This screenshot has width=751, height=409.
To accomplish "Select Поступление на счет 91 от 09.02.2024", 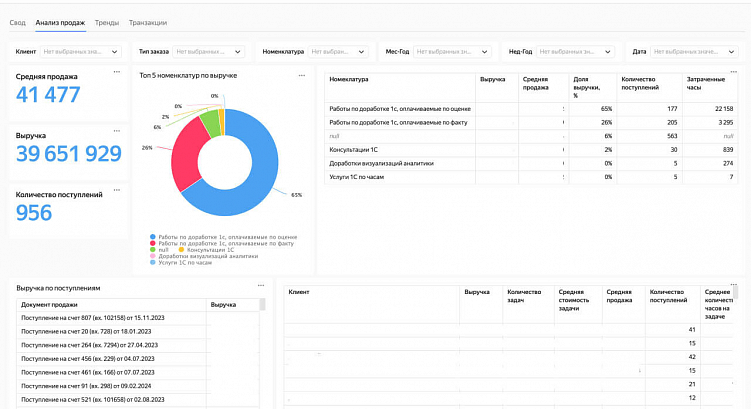I will [138, 386].
